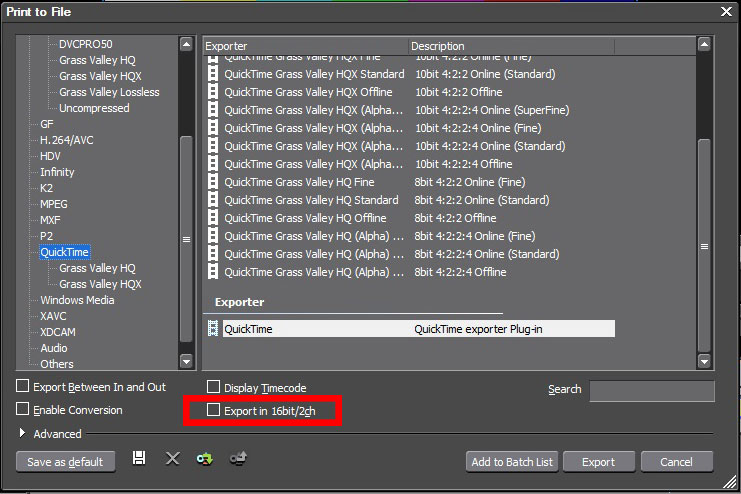Click up arrow of exporter list scrollbar
Viewport: 741px width, 494px height.
[704, 45]
